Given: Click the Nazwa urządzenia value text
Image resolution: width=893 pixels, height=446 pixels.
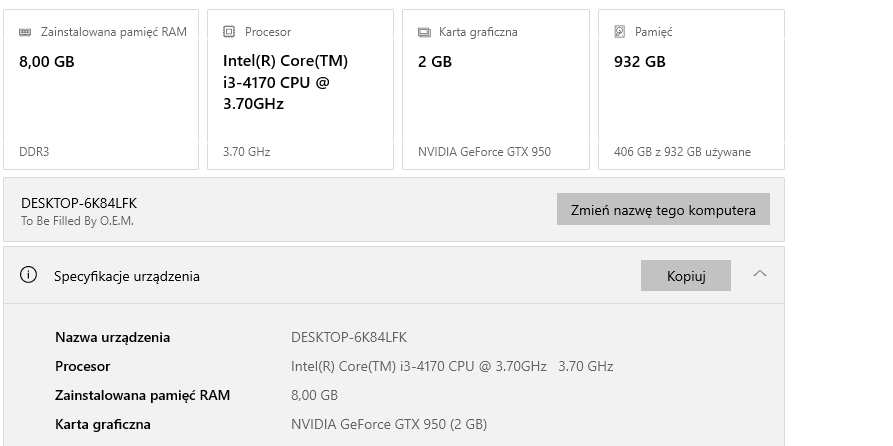Looking at the screenshot, I should (x=349, y=337).
